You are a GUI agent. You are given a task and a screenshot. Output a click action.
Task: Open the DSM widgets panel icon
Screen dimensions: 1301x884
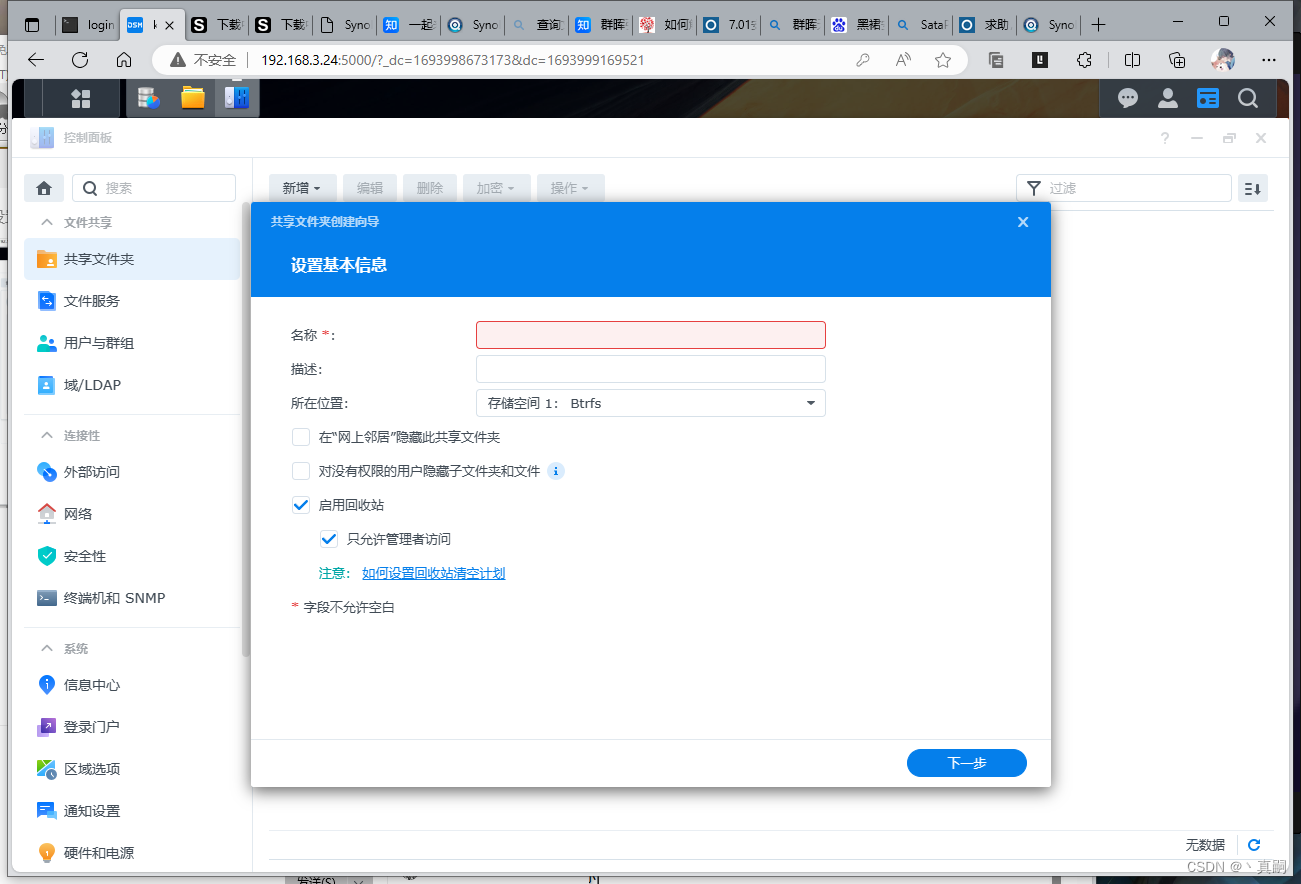tap(1208, 98)
